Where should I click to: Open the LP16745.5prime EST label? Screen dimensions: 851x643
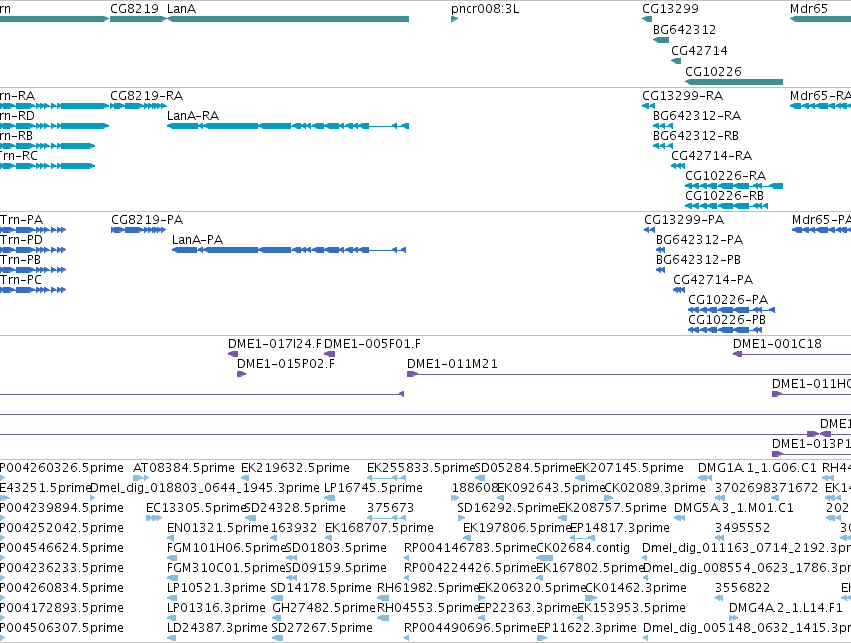coord(373,488)
